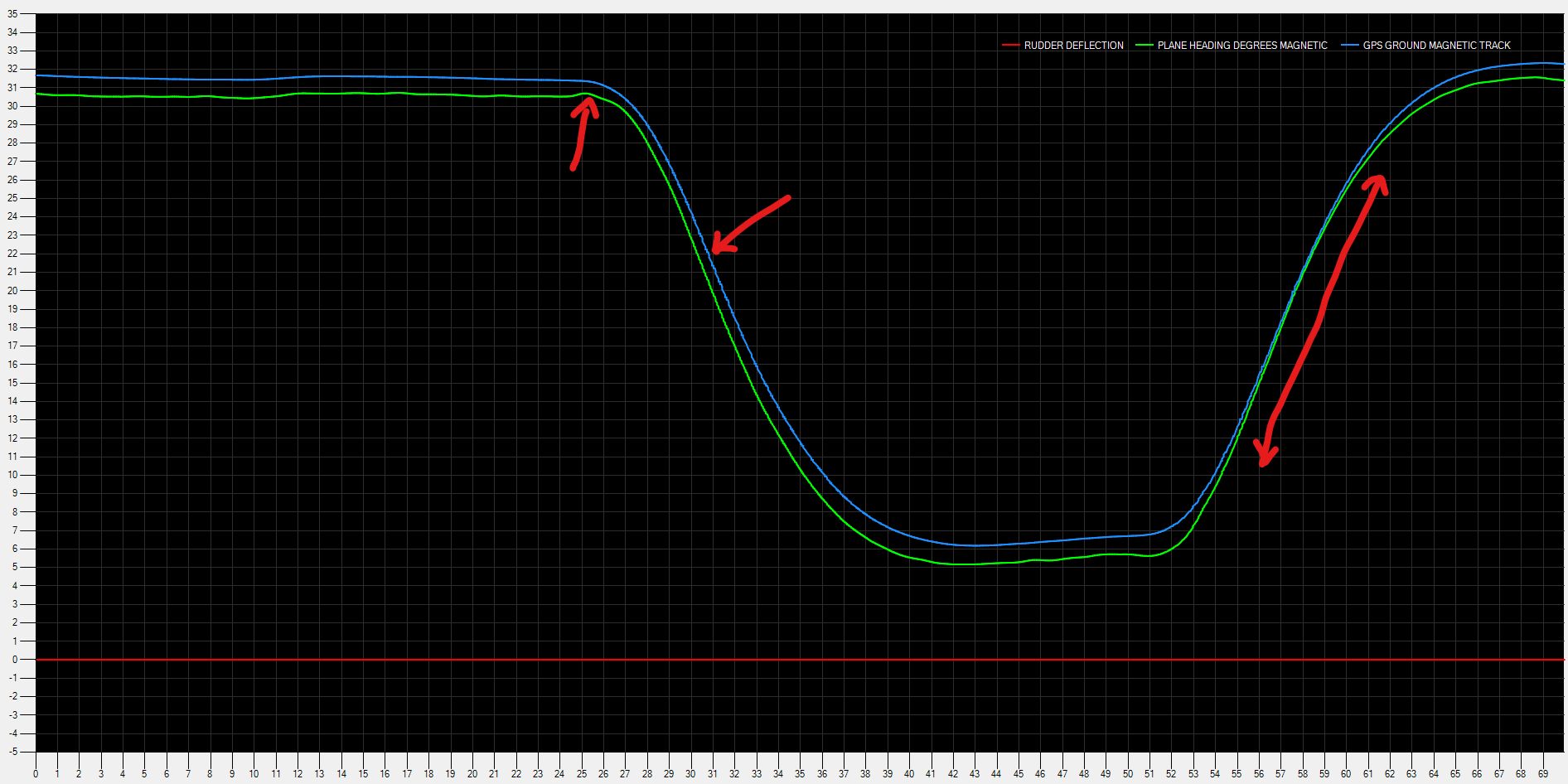Screen dimensions: 1568x784
Task: Click the -5 tick label on the vertical axis
Action: click(12, 752)
